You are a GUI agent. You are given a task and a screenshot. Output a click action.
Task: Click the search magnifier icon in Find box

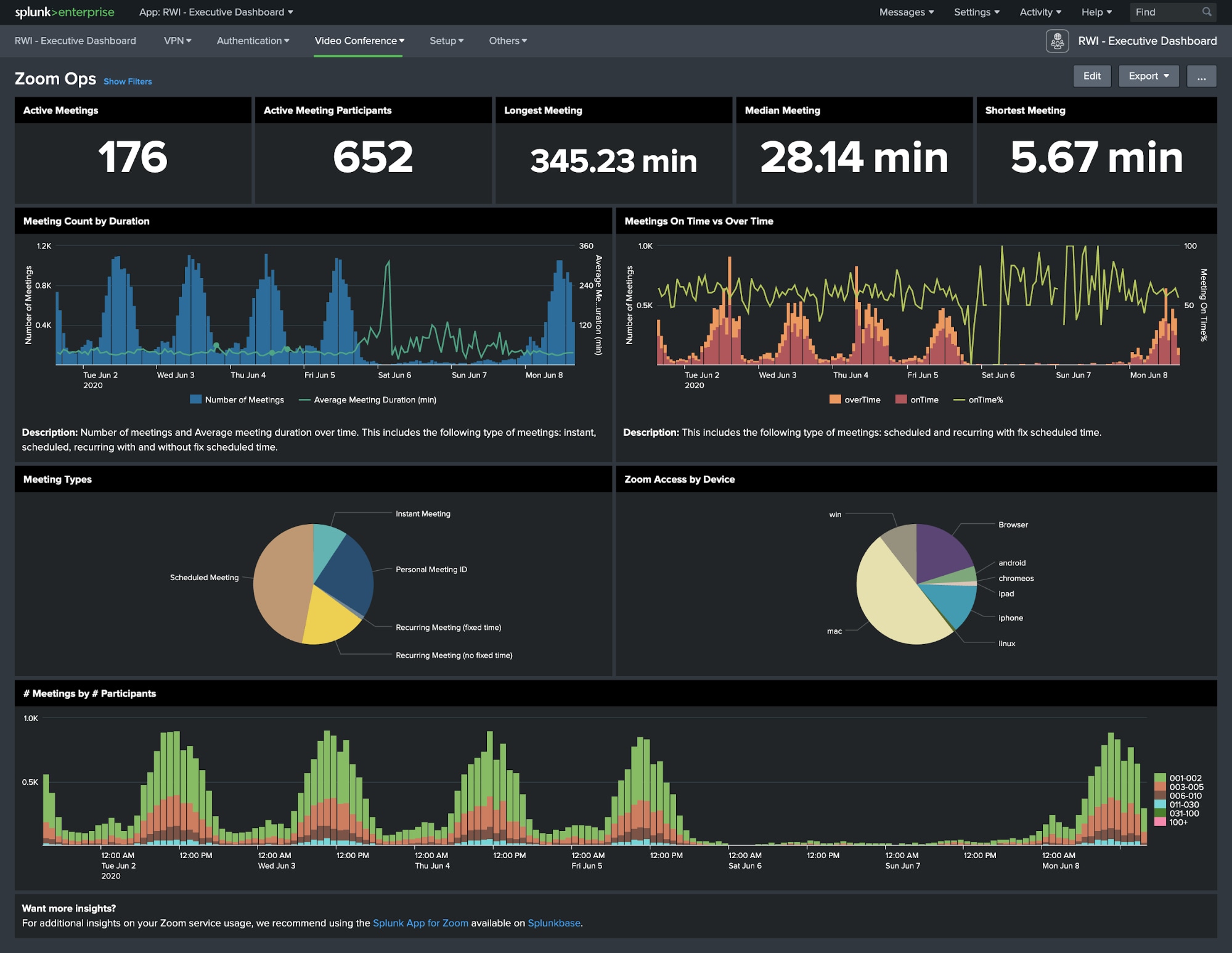(1206, 12)
